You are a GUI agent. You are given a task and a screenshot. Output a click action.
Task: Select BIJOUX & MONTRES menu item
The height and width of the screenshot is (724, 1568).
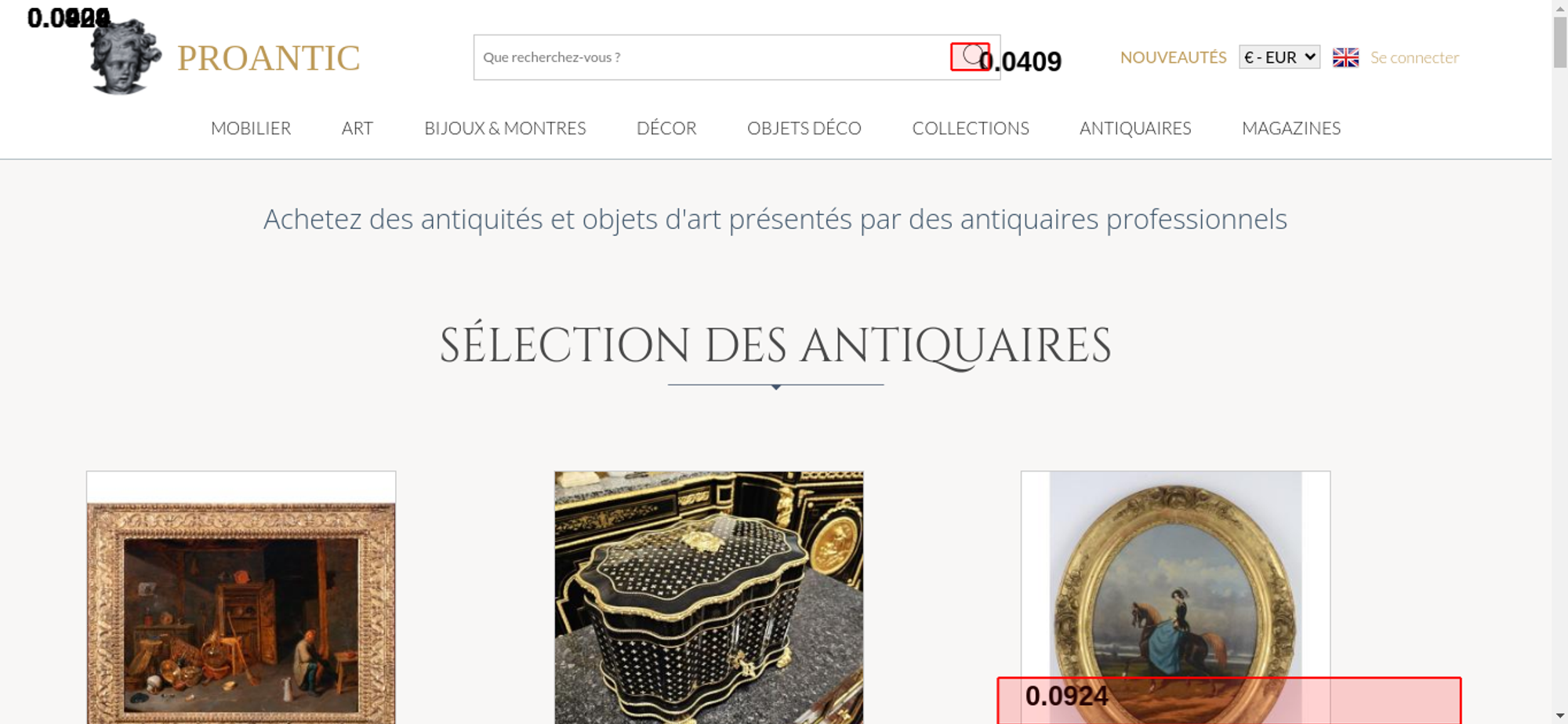[x=505, y=128]
